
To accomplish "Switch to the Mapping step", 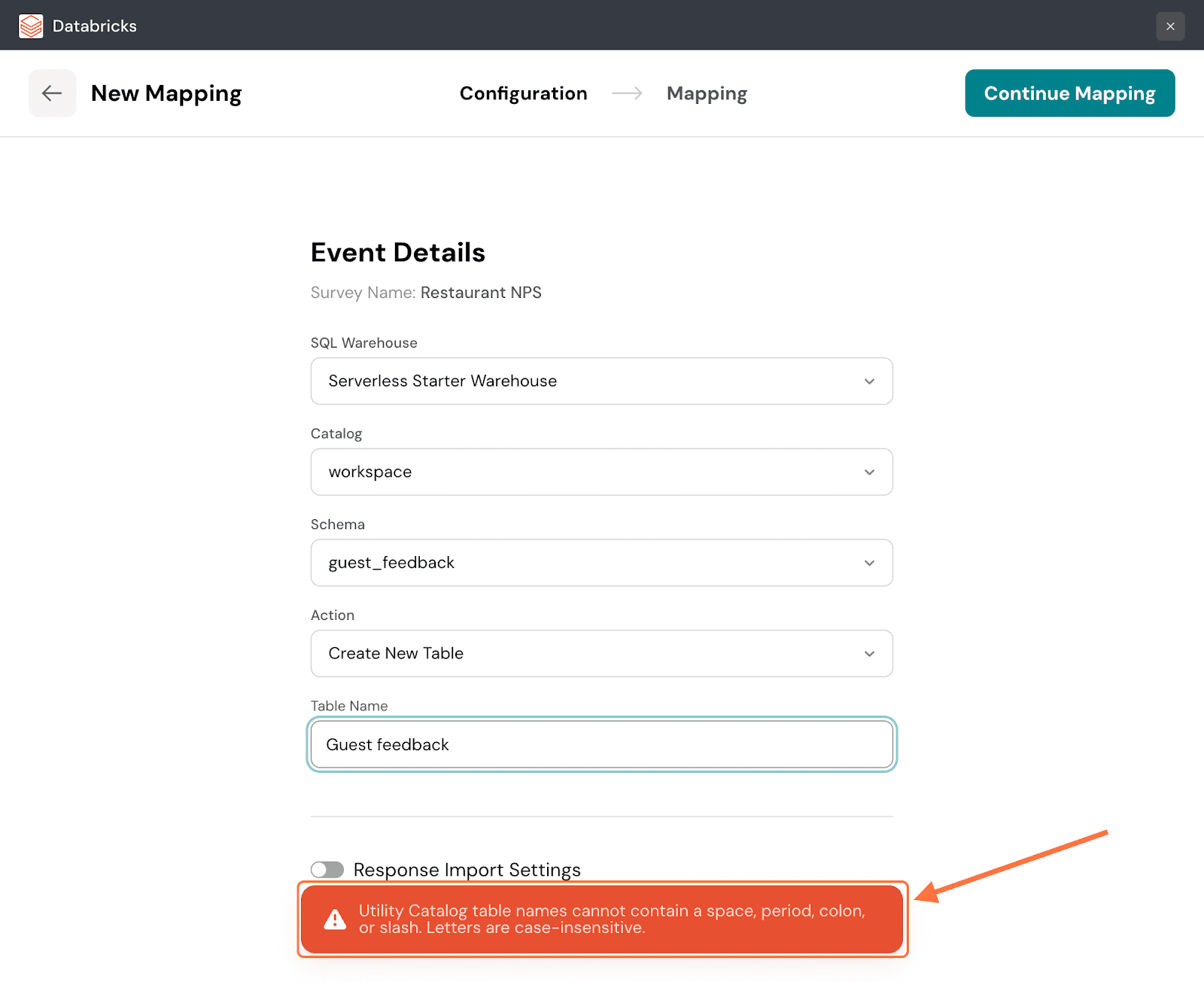I will pos(707,93).
